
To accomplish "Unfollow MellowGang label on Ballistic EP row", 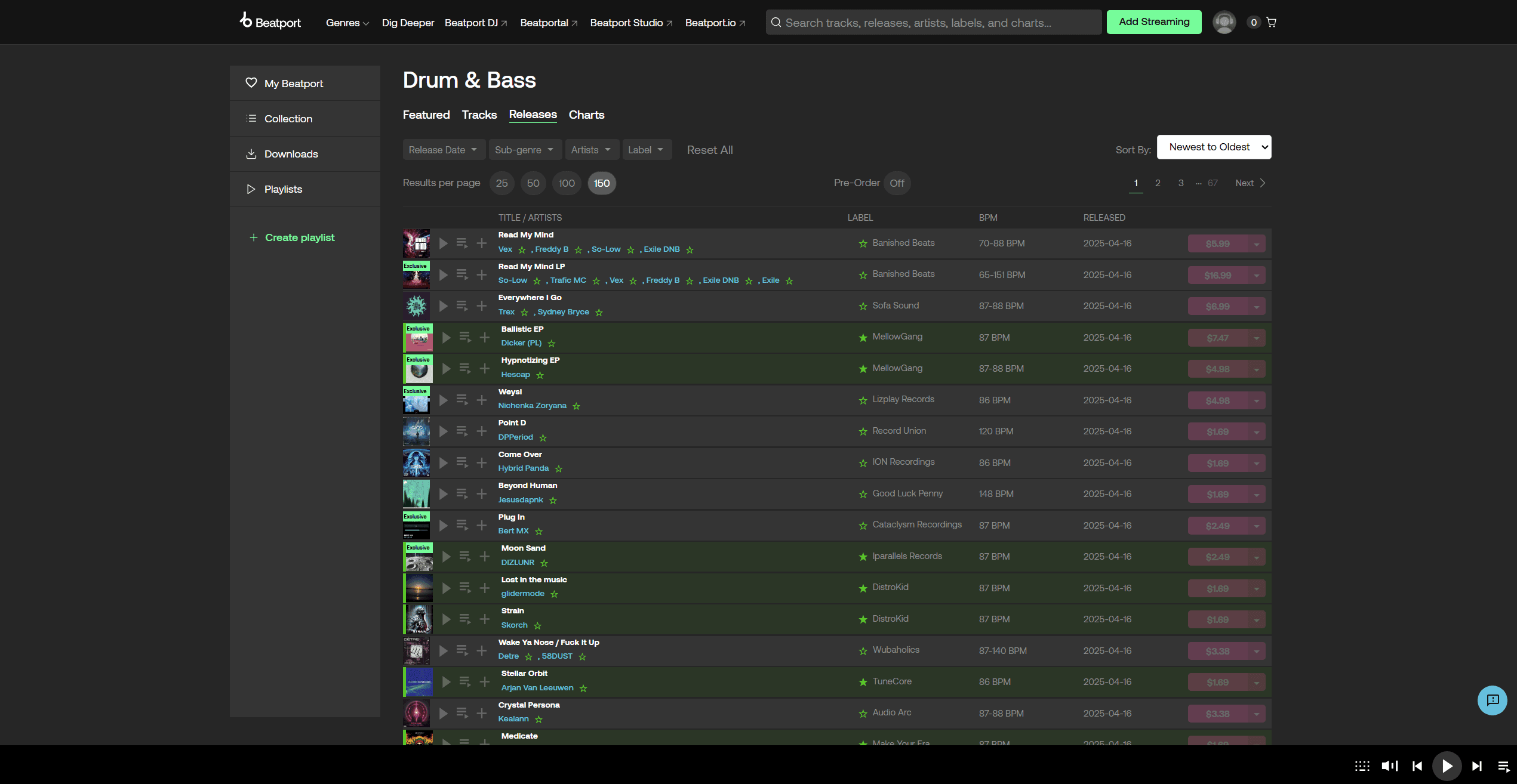I will [x=863, y=338].
